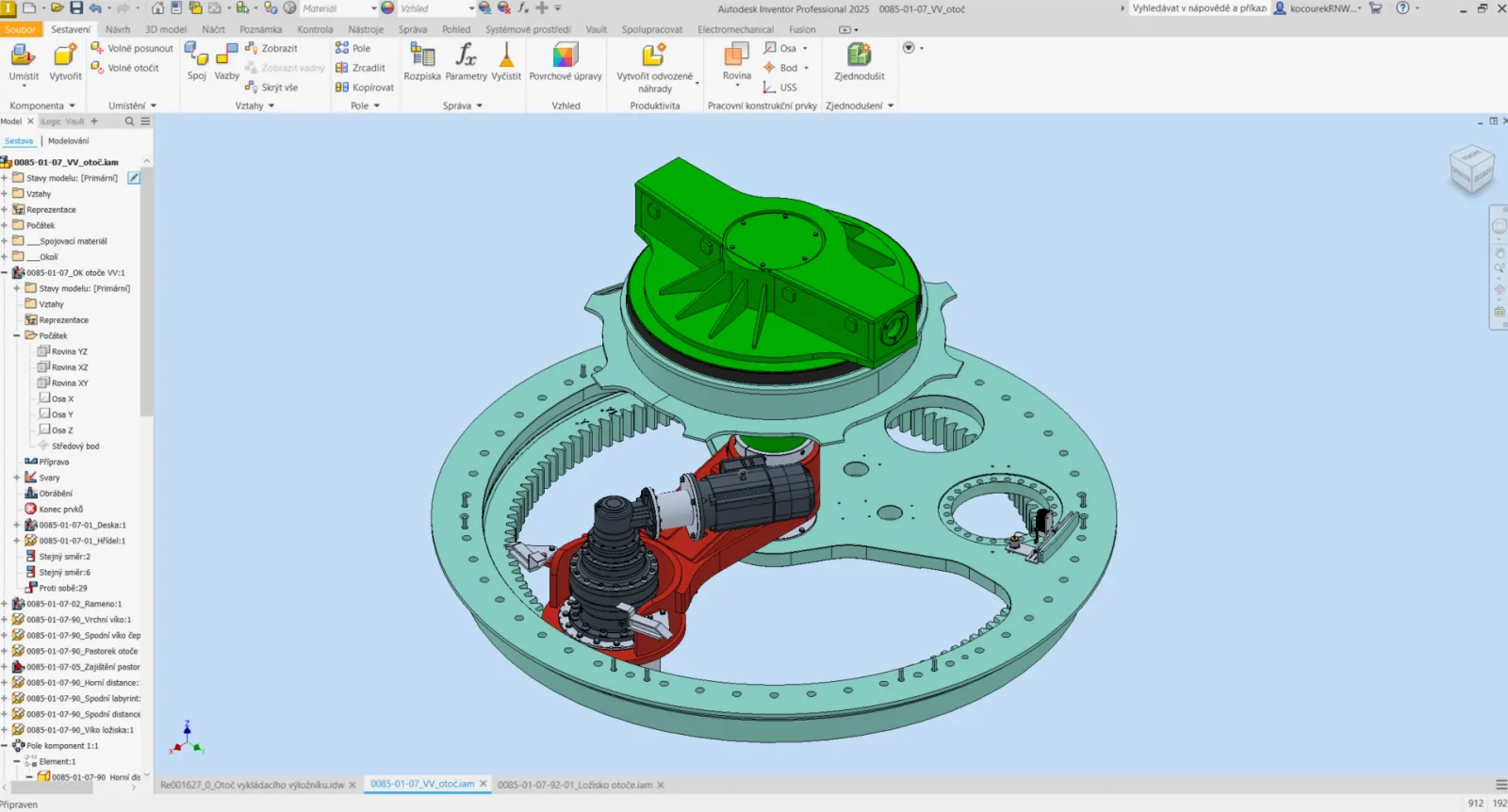This screenshot has width=1508, height=812.
Task: Click the Zobrazit relationships button
Action: click(271, 48)
